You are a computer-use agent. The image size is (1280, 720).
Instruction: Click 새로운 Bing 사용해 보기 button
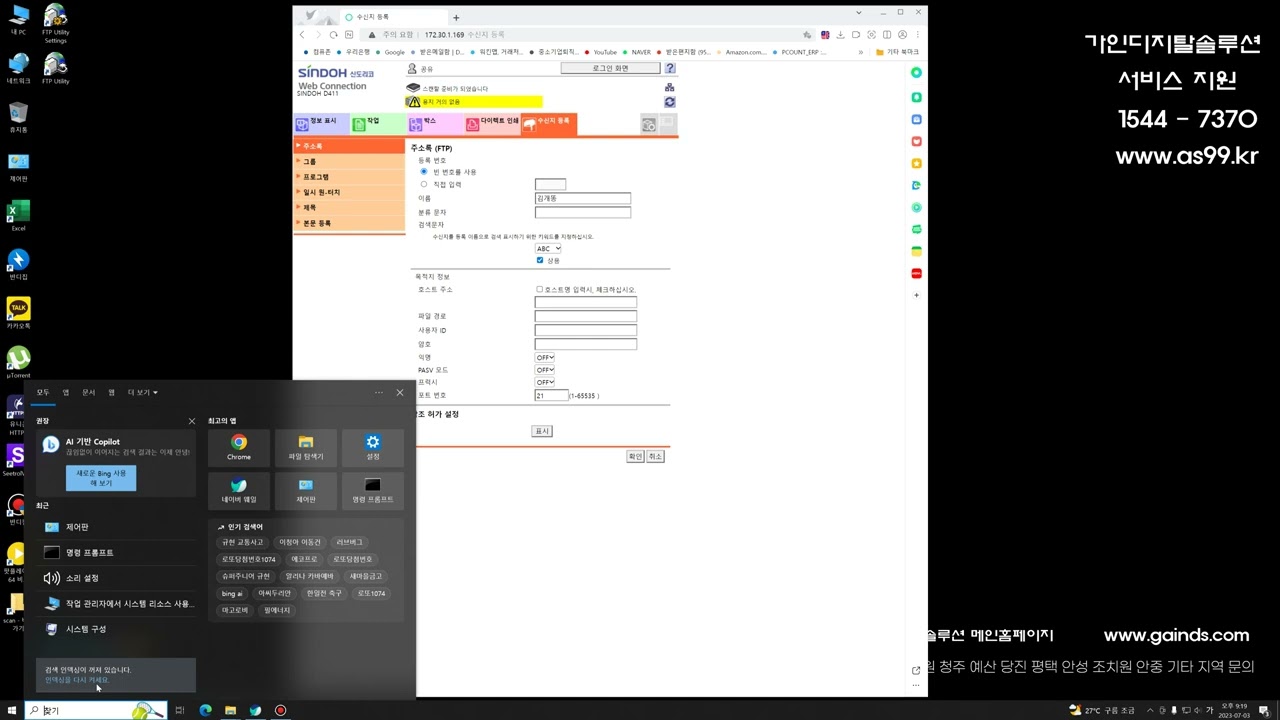tap(101, 478)
